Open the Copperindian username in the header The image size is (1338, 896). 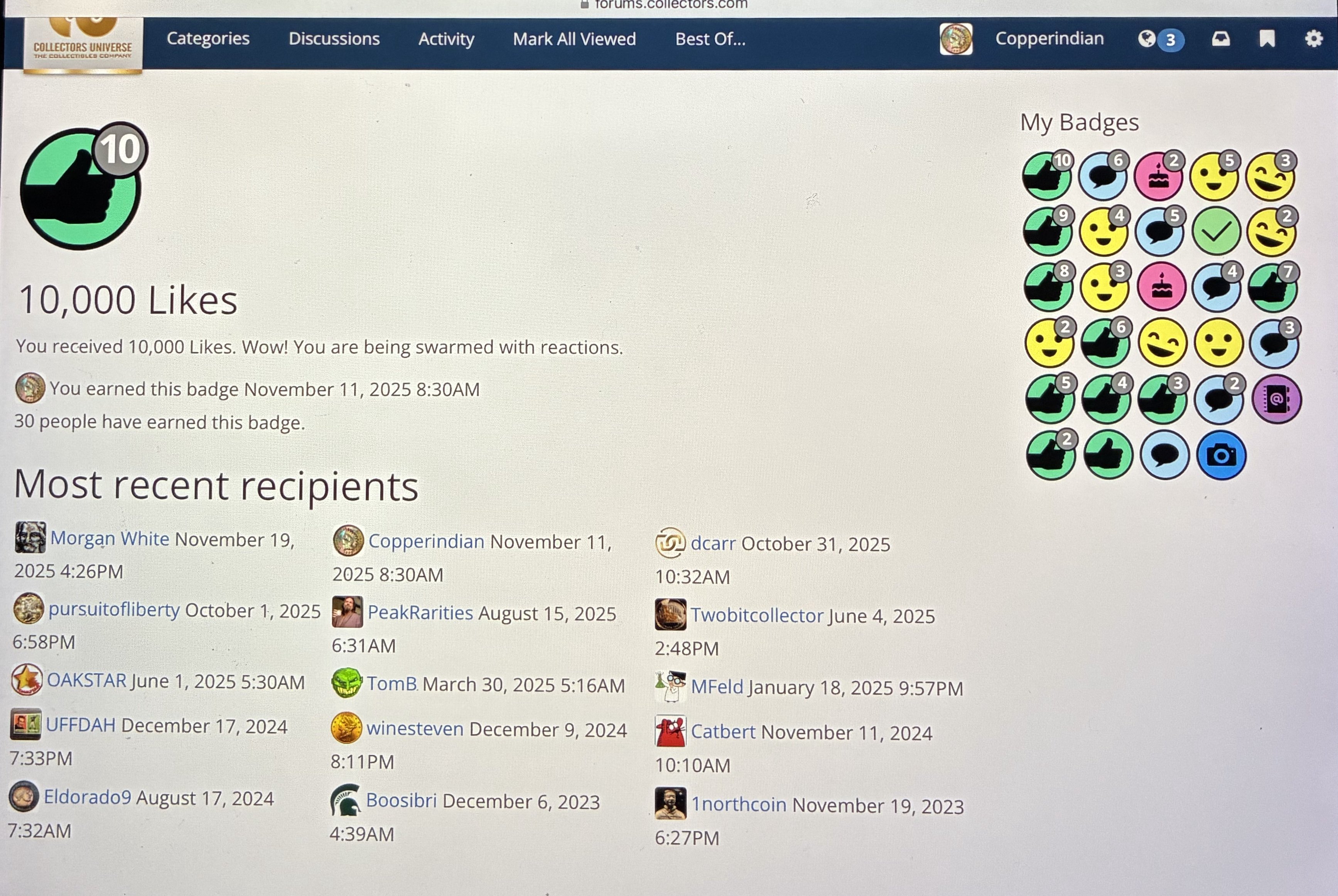click(1049, 39)
